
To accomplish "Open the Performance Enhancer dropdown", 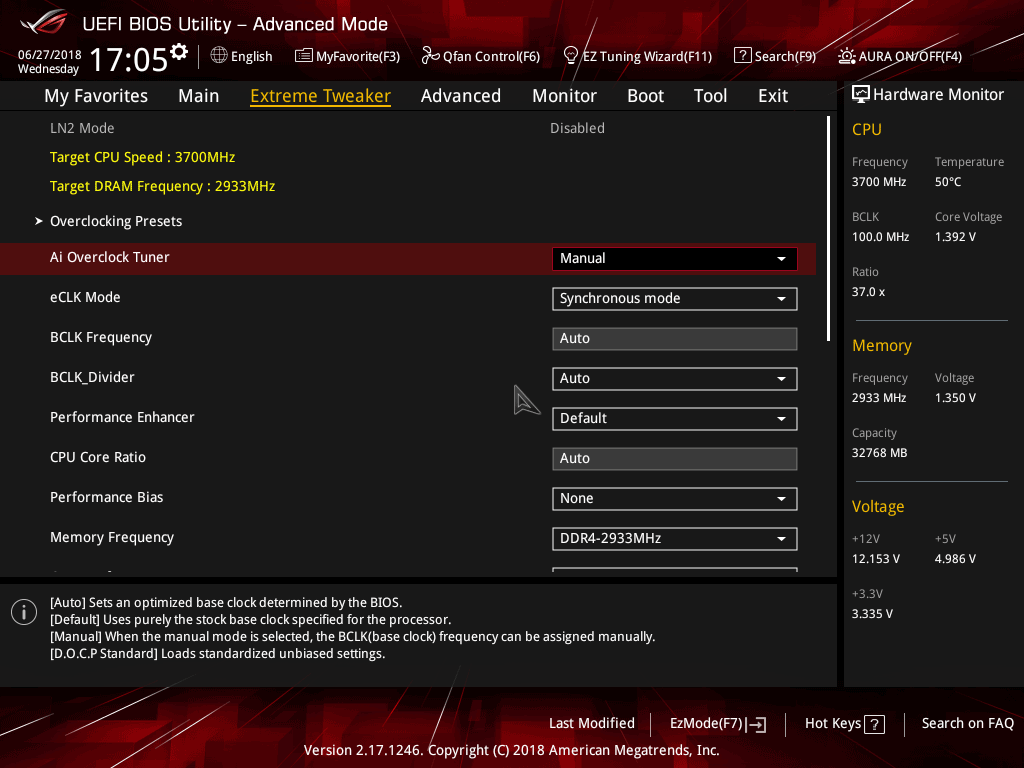I will tap(675, 419).
